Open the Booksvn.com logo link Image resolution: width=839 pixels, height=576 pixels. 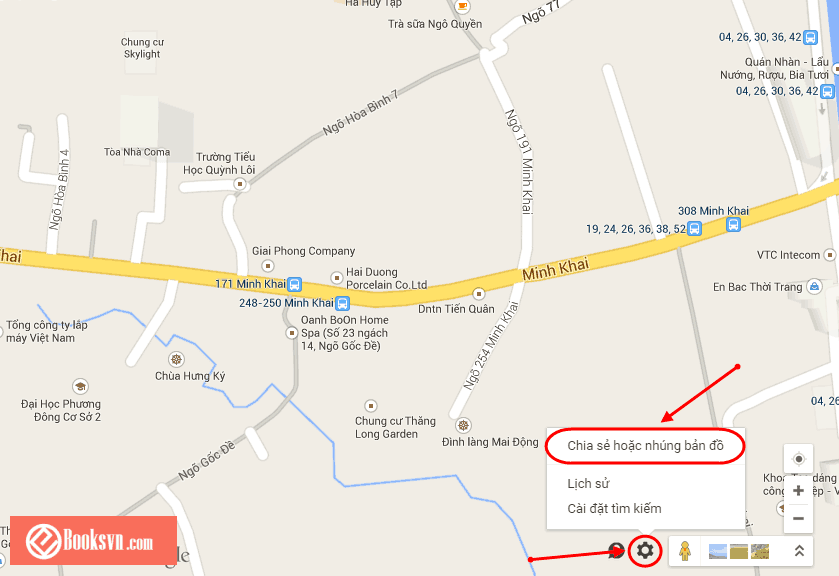click(x=94, y=540)
